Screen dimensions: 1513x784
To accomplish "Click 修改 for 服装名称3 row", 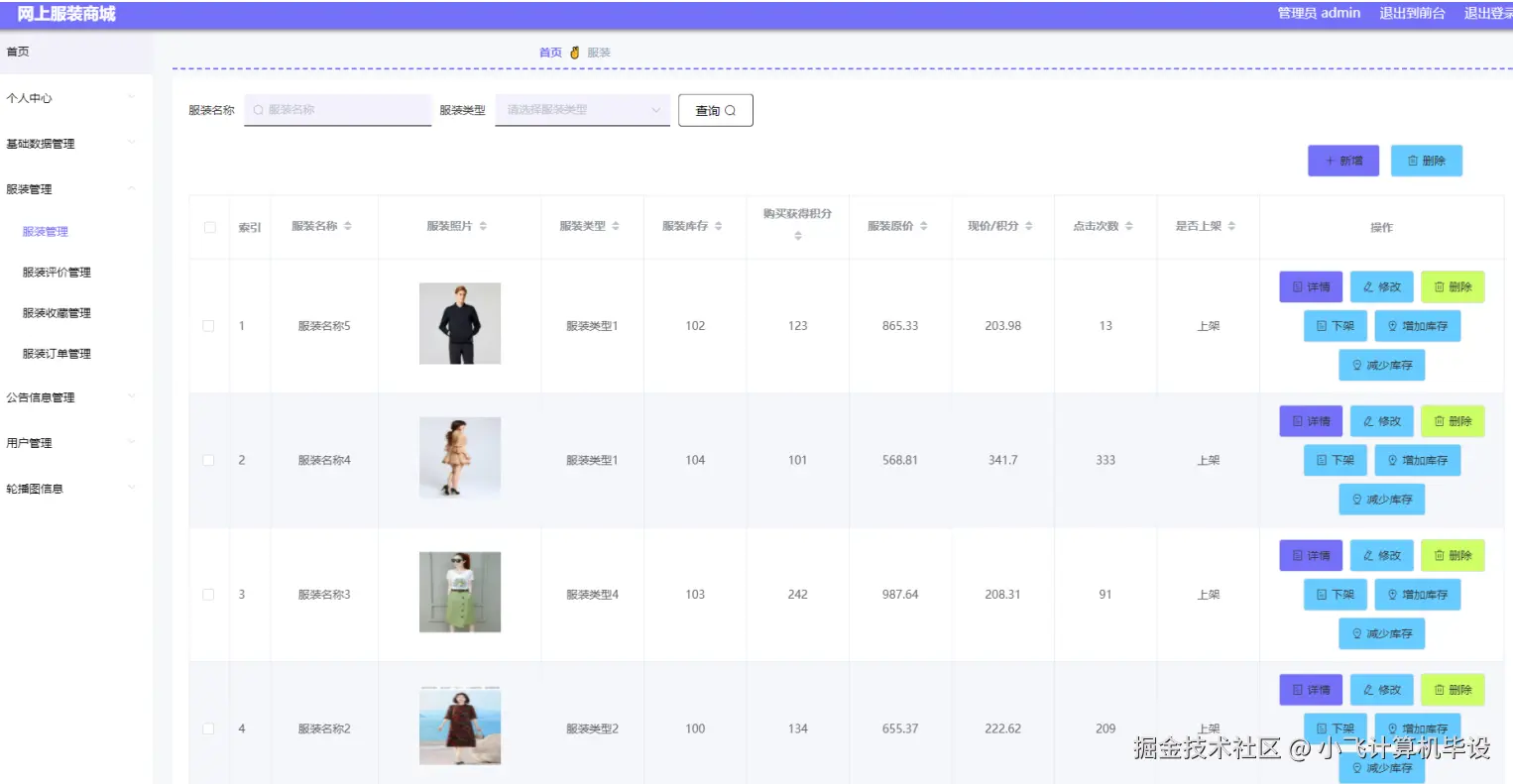I will [x=1382, y=555].
